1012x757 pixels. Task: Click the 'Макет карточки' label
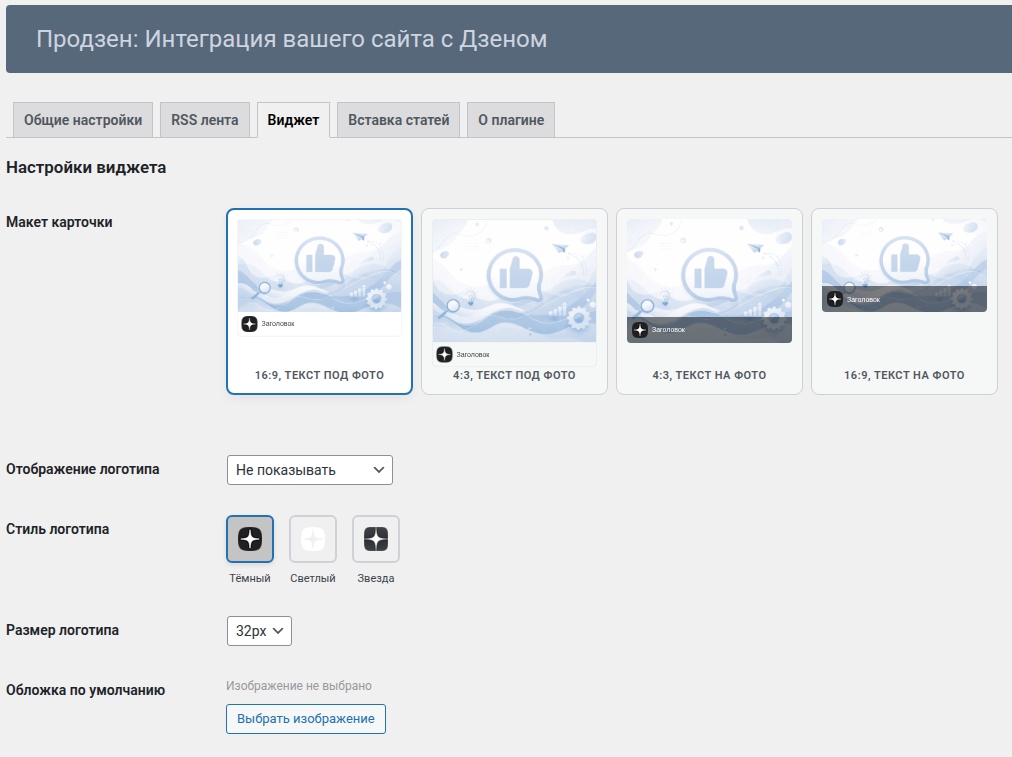pyautogui.click(x=59, y=222)
